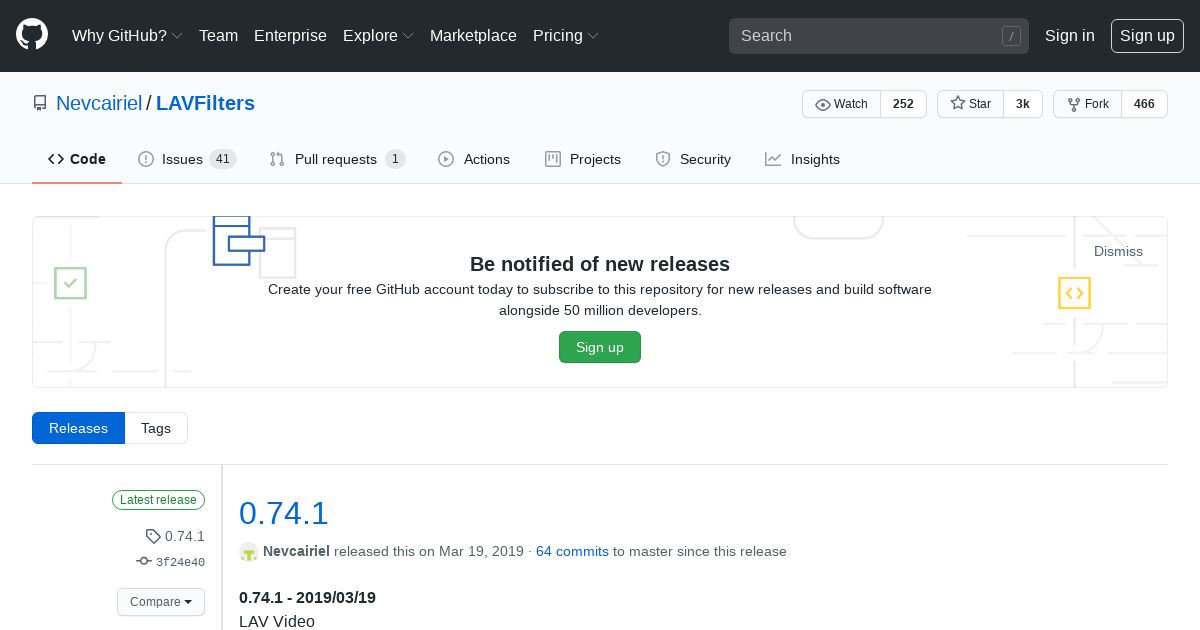
Task: Click the slash shortcut icon in search
Action: (1011, 36)
